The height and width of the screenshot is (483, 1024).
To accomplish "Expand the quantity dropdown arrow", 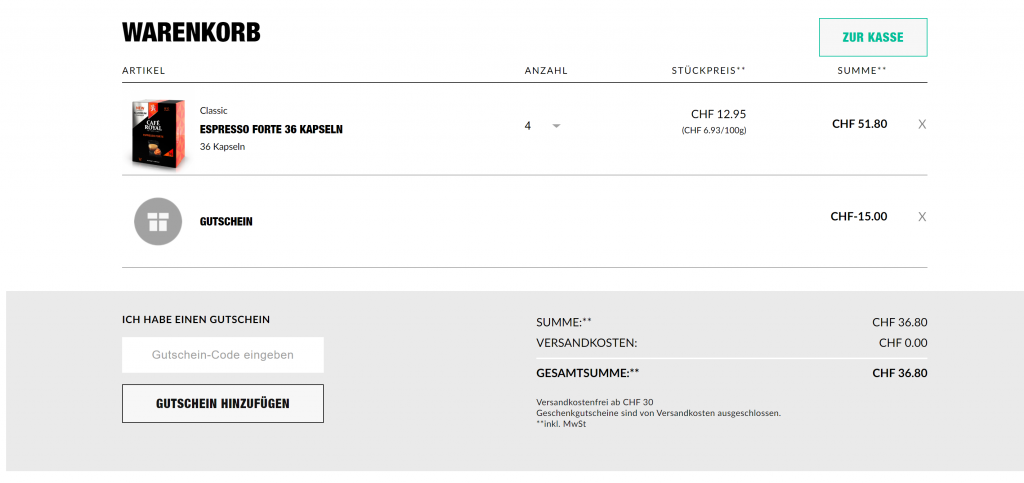I will click(556, 126).
